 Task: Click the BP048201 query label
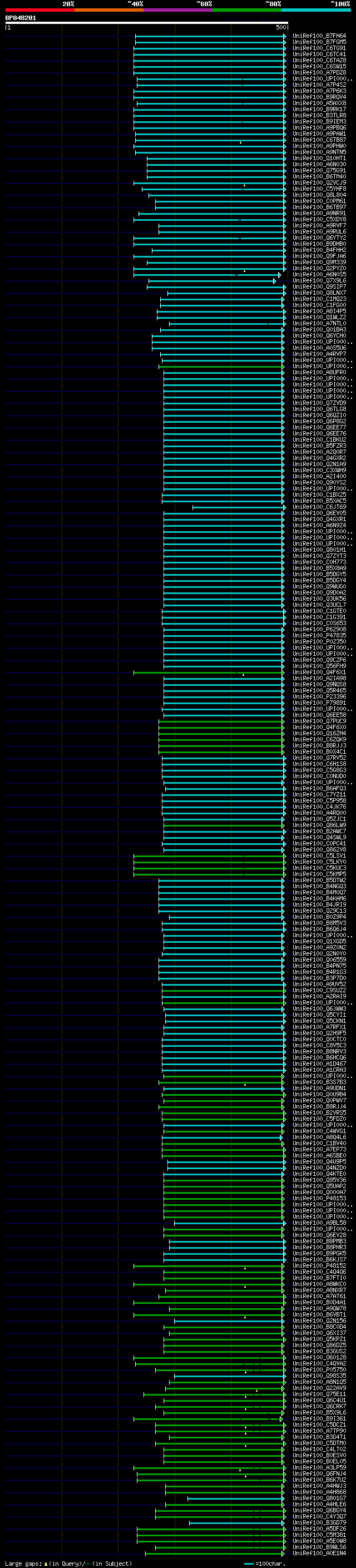point(21,18)
